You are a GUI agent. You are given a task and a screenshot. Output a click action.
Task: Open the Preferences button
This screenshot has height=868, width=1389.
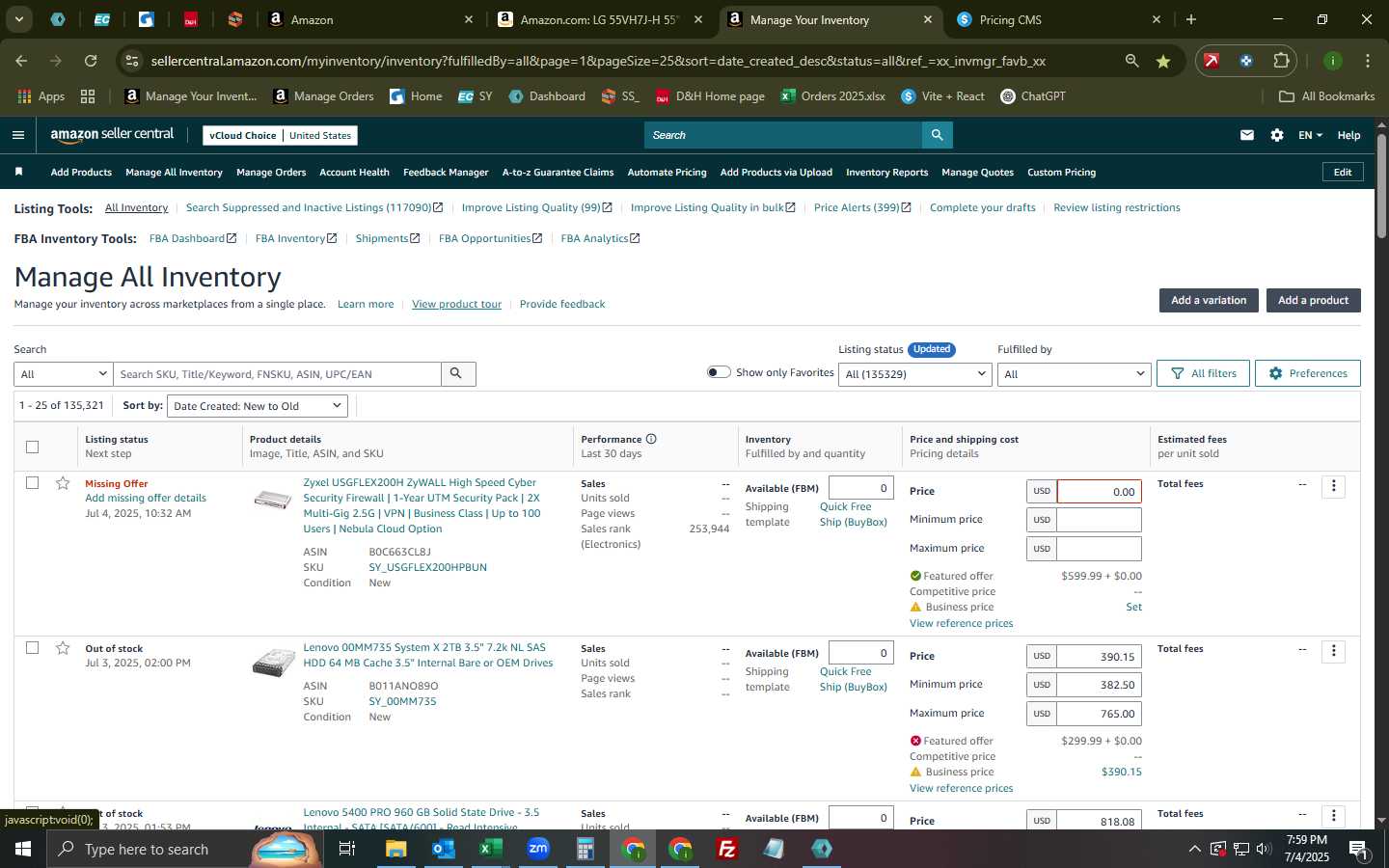point(1307,373)
